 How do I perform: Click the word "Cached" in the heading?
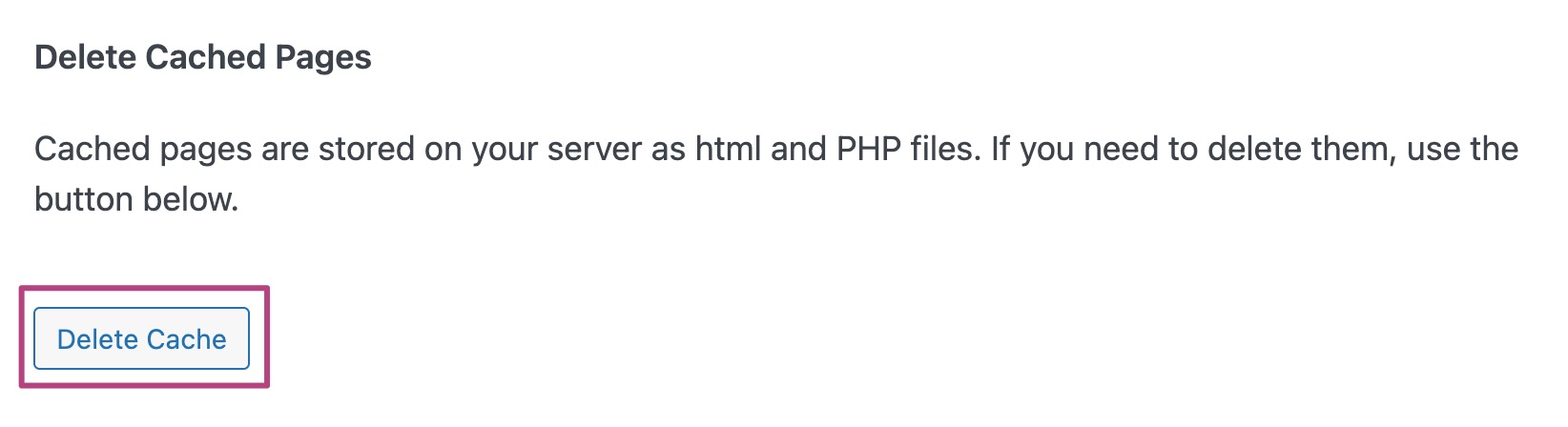click(x=205, y=58)
